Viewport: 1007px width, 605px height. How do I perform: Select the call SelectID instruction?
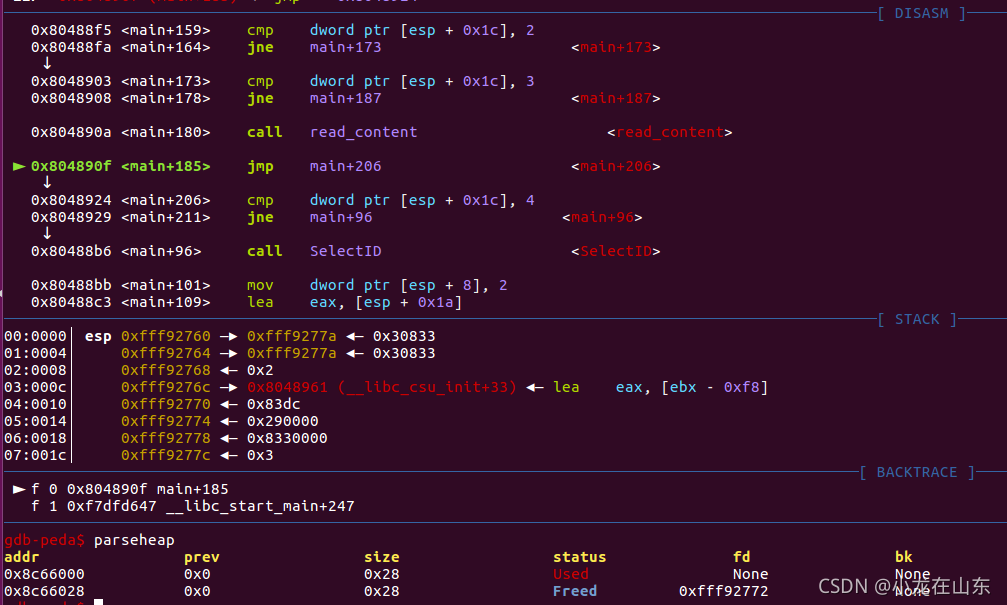[314, 251]
